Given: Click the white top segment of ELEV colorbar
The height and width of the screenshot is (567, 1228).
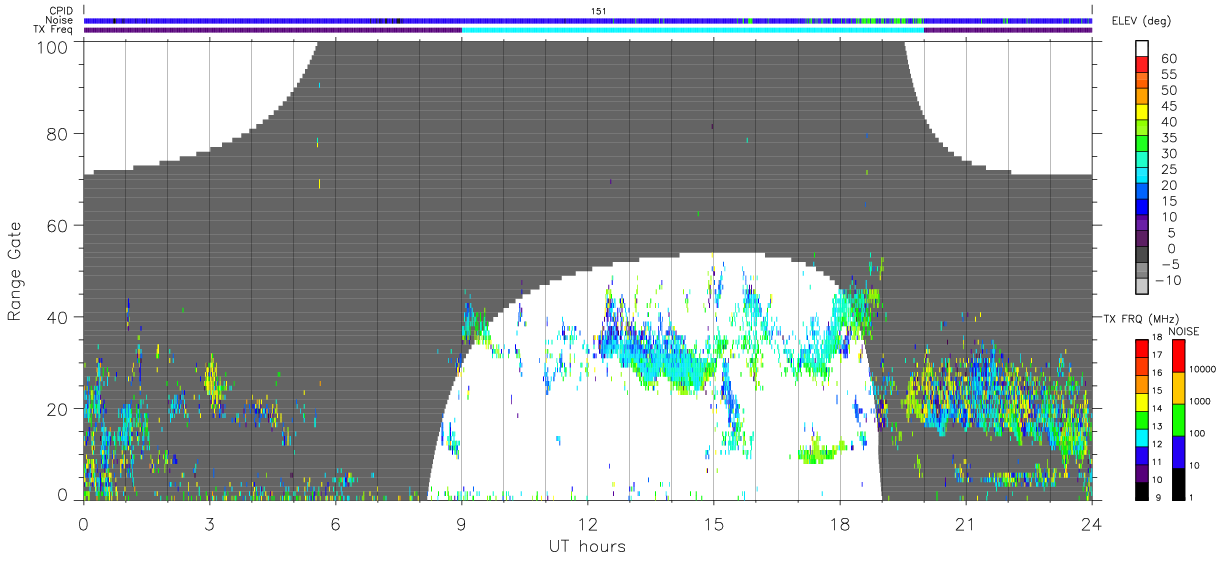Looking at the screenshot, I should [1143, 49].
